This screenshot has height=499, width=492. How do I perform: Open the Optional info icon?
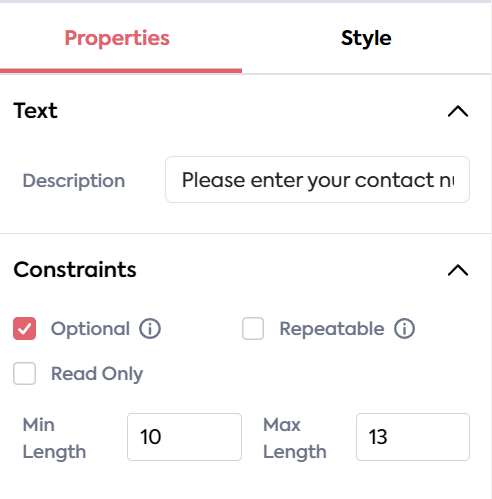point(150,329)
